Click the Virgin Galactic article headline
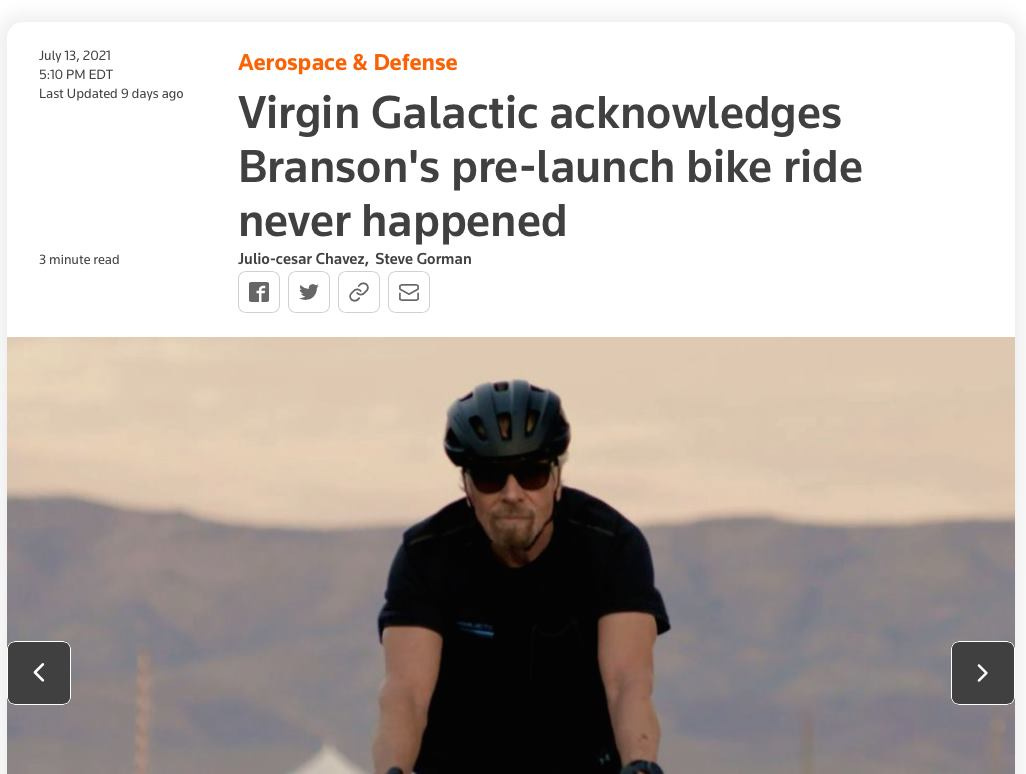This screenshot has height=774, width=1026. pyautogui.click(x=550, y=166)
